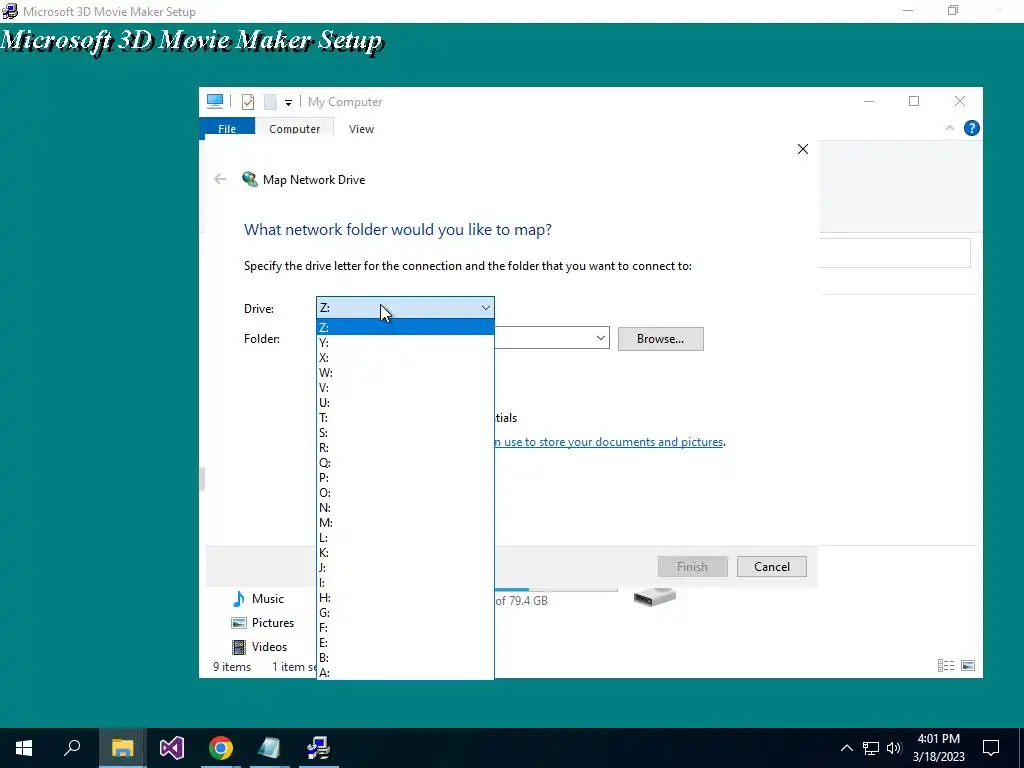The width and height of the screenshot is (1024, 768).
Task: Click the Map Network Drive back arrow
Action: pyautogui.click(x=220, y=179)
